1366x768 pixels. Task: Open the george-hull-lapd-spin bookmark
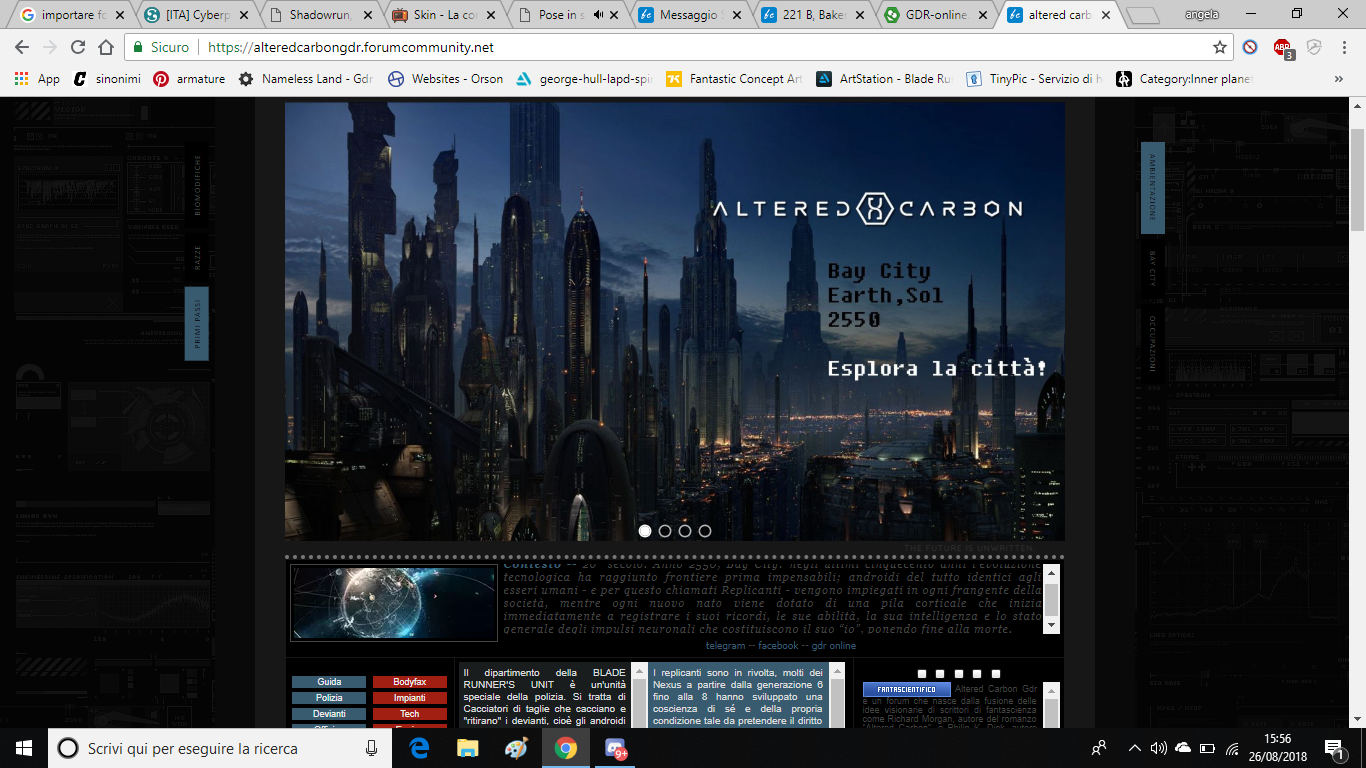[584, 79]
